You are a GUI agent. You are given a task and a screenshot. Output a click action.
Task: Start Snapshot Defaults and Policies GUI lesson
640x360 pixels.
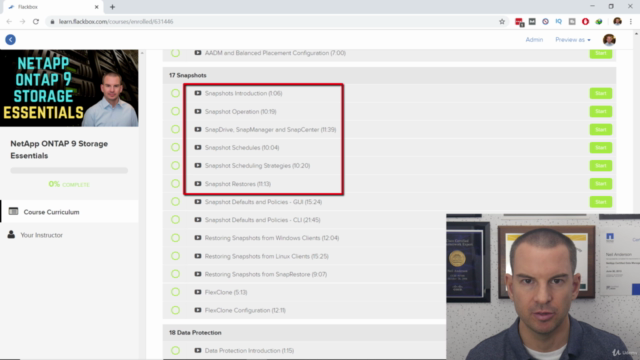click(x=600, y=202)
